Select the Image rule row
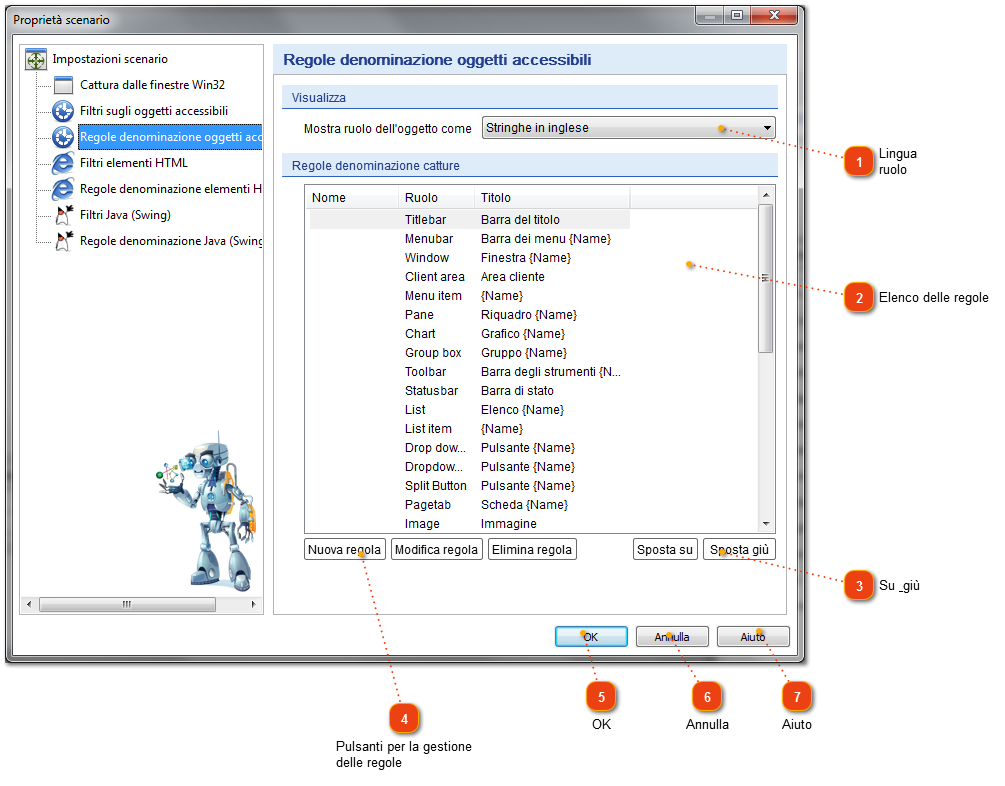The height and width of the screenshot is (786, 1005). pyautogui.click(x=469, y=524)
